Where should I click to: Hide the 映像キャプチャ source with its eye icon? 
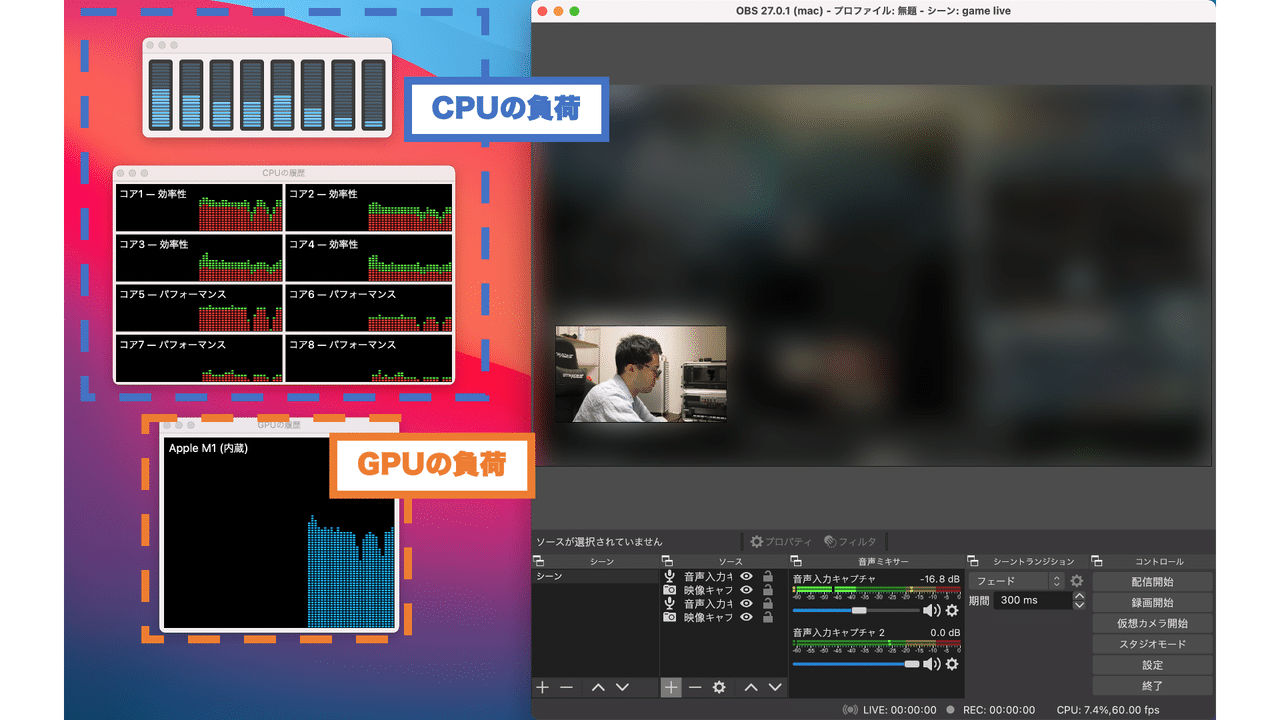746,589
